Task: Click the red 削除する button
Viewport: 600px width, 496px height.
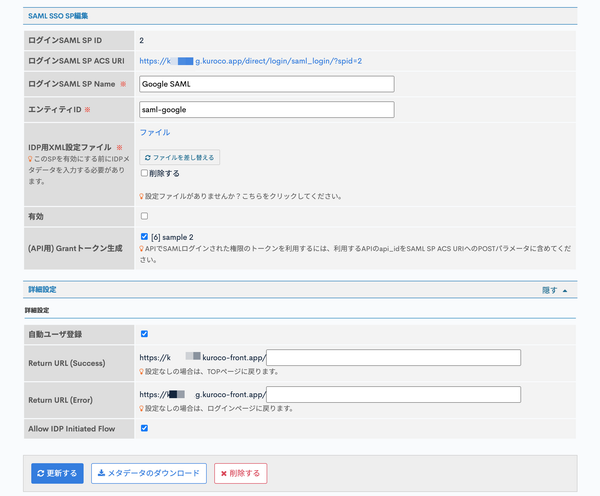Action: (x=241, y=473)
